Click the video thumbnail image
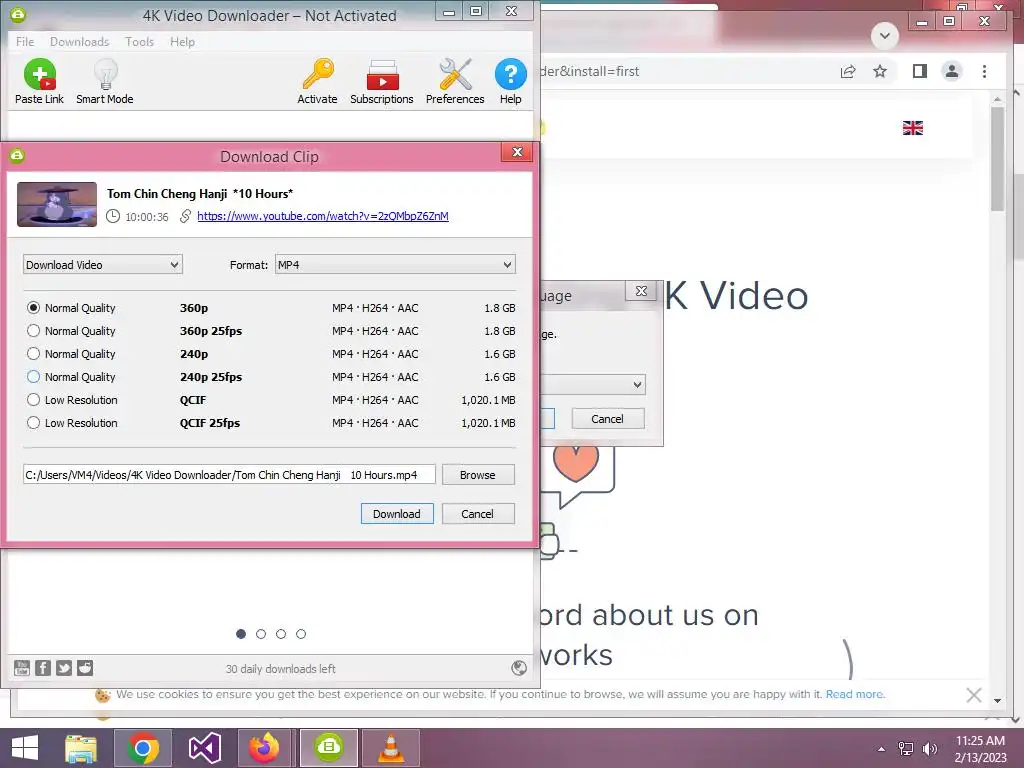The image size is (1024, 768). coord(57,204)
